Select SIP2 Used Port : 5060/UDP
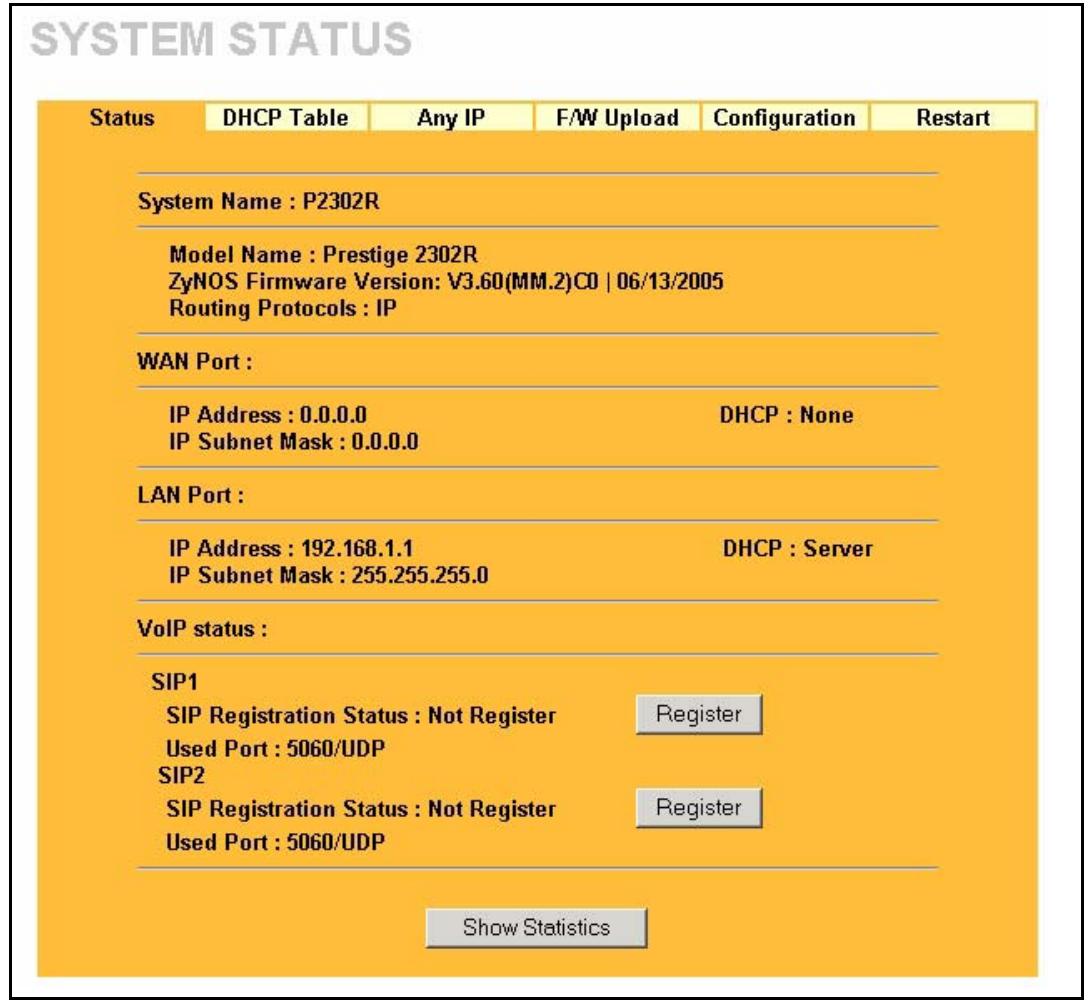1090x1003 pixels. (275, 842)
